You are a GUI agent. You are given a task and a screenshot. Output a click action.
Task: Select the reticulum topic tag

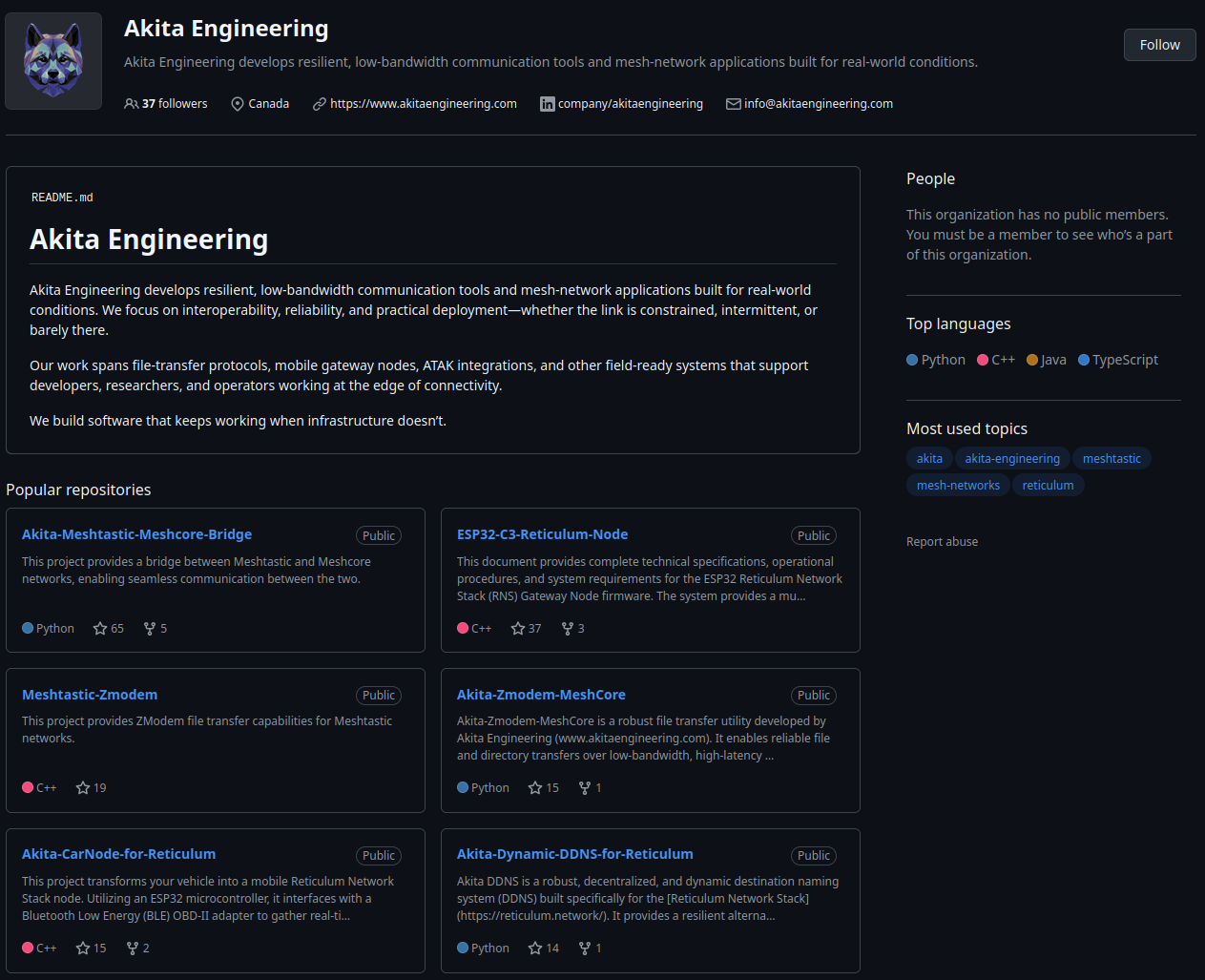tap(1048, 486)
